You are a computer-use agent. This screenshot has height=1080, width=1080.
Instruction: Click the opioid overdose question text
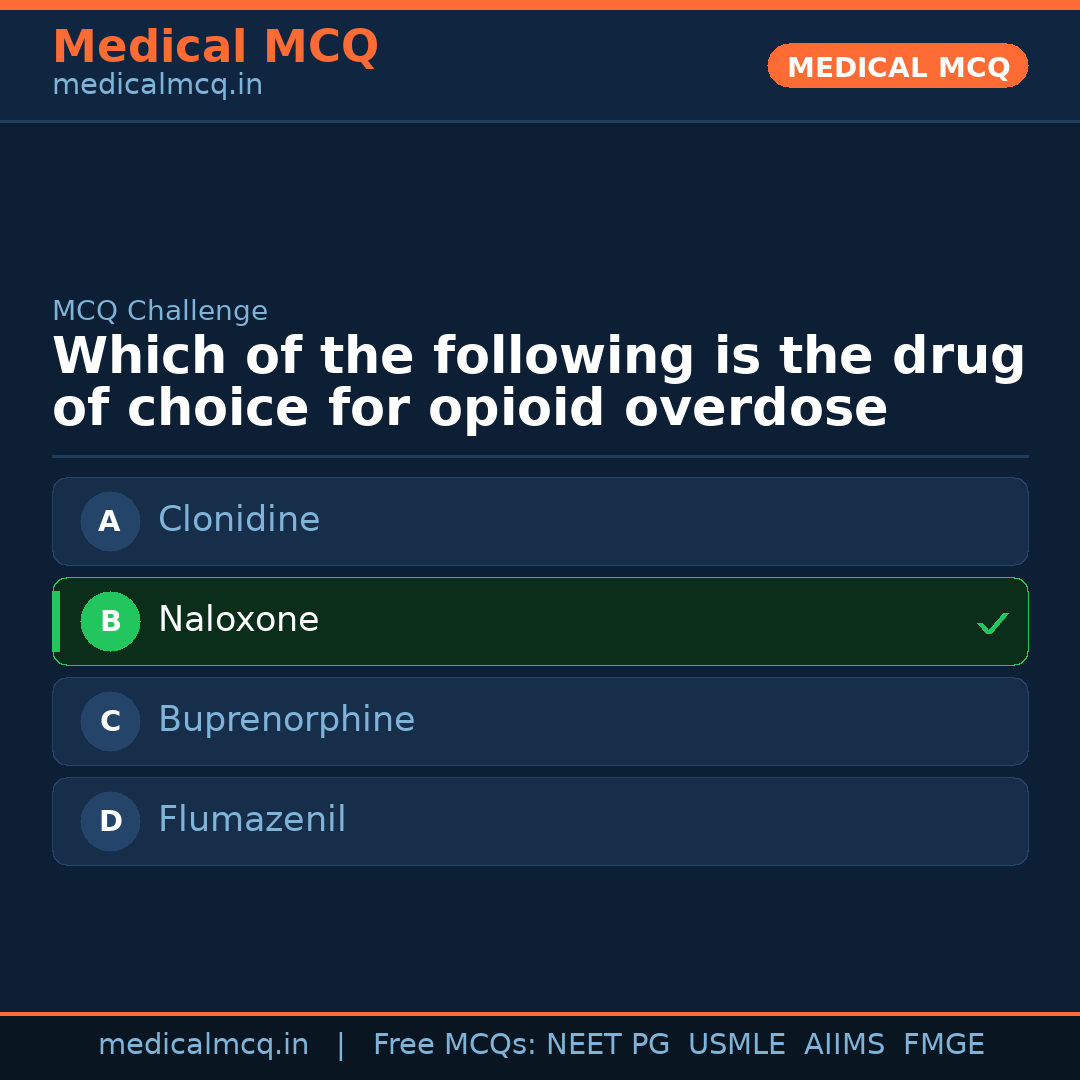tap(538, 383)
